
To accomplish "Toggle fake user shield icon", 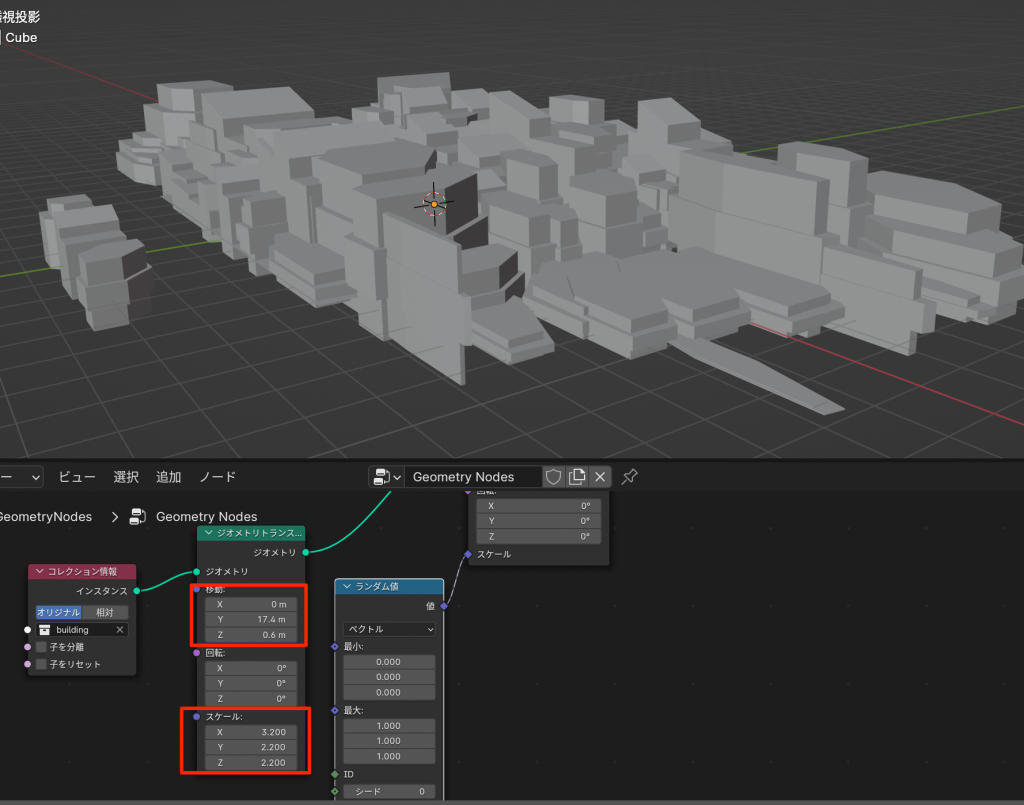I will point(554,477).
